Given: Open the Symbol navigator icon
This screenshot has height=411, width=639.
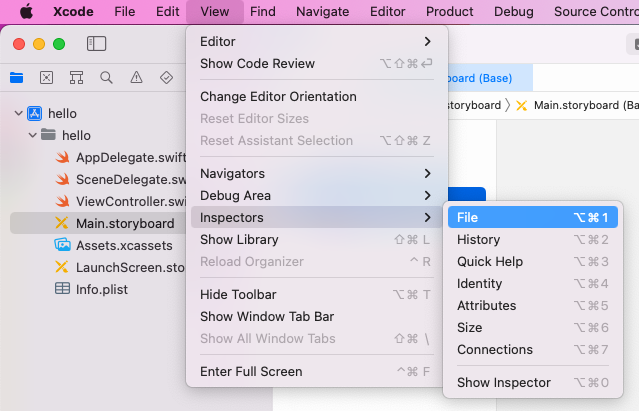Looking at the screenshot, I should [x=76, y=77].
